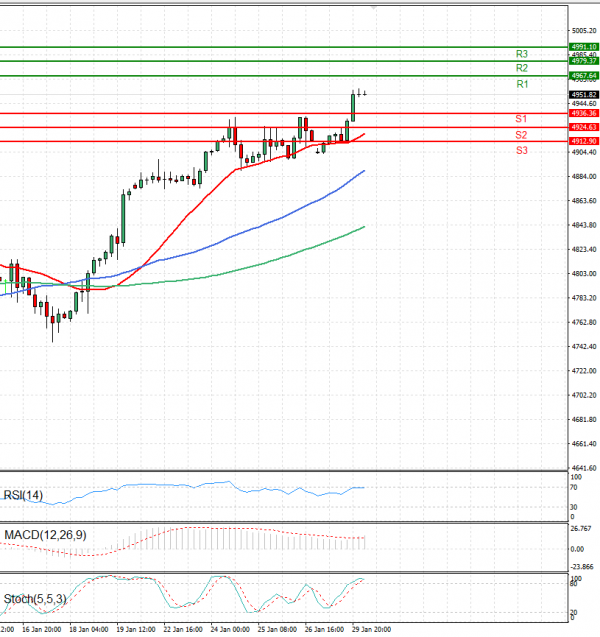Click the R2 resistance label

[522, 68]
